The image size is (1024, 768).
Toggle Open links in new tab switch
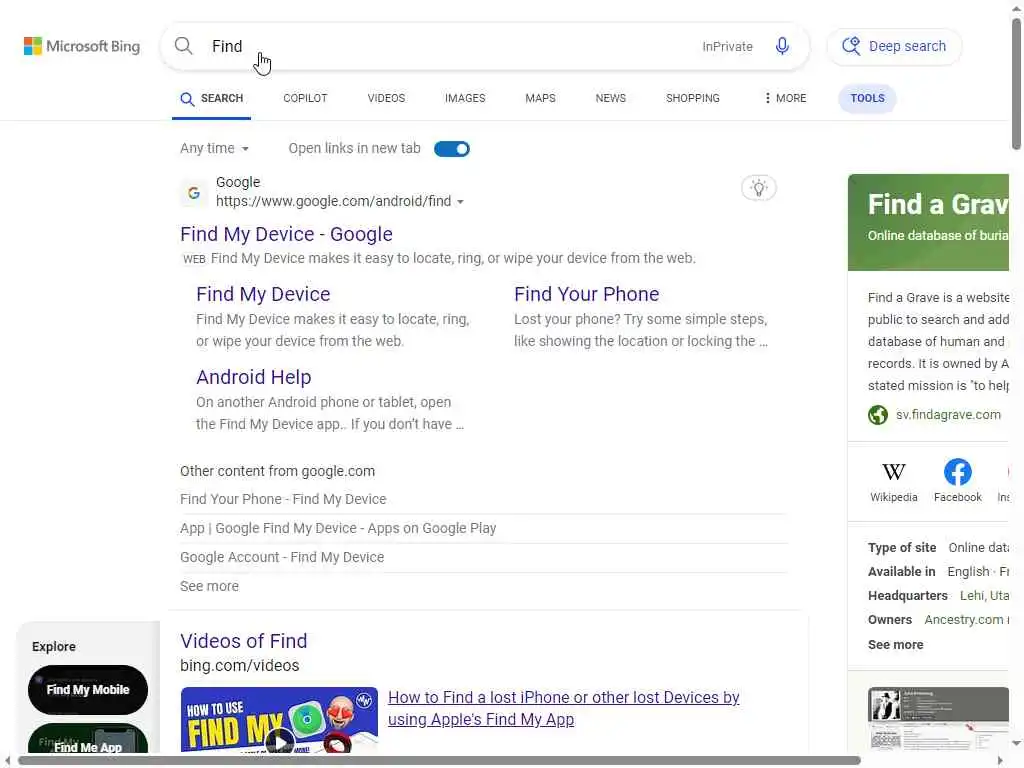click(452, 149)
